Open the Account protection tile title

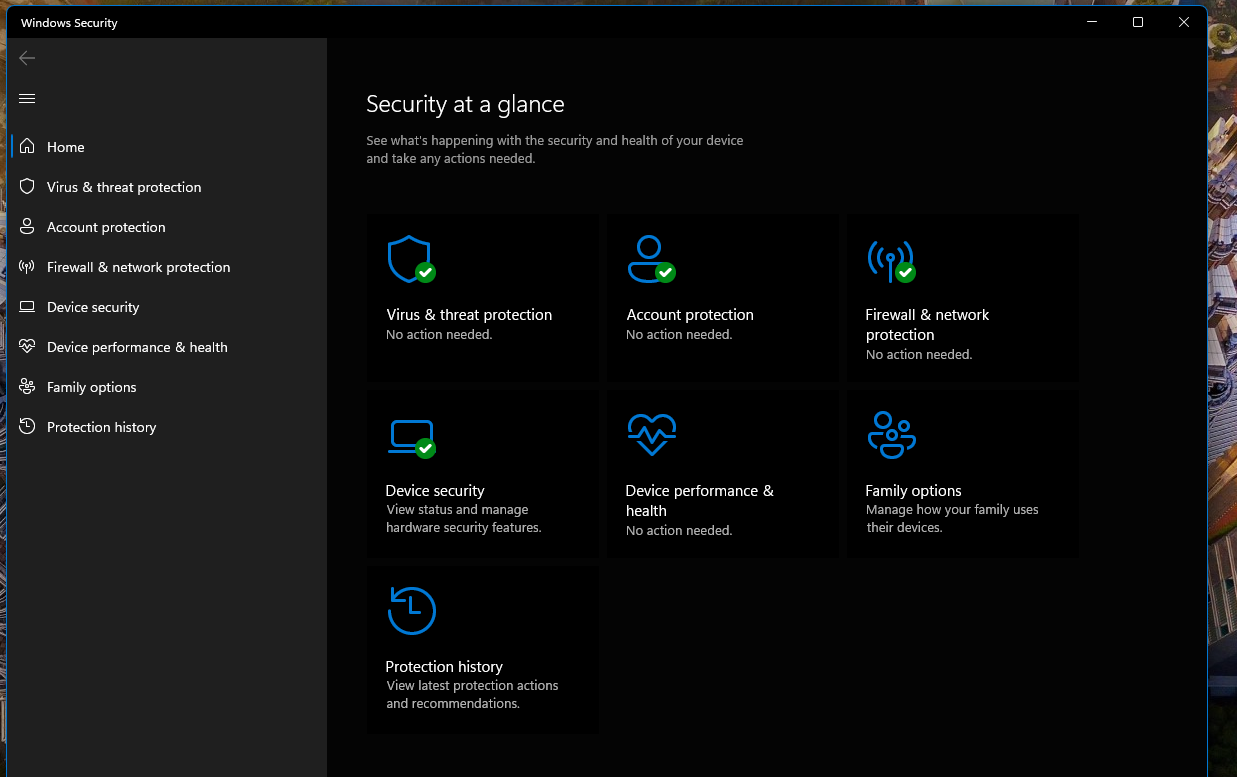tap(690, 315)
